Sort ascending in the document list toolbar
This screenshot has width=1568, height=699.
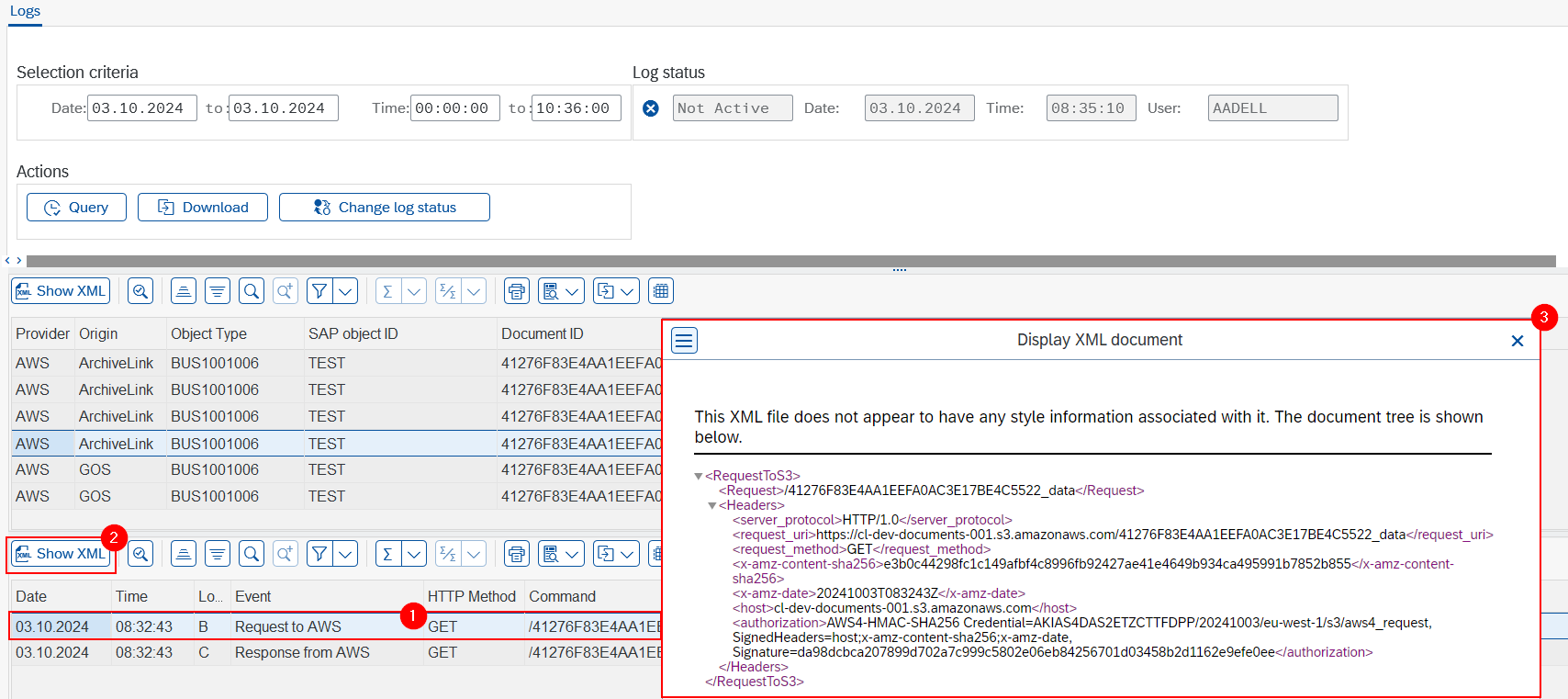(x=184, y=291)
